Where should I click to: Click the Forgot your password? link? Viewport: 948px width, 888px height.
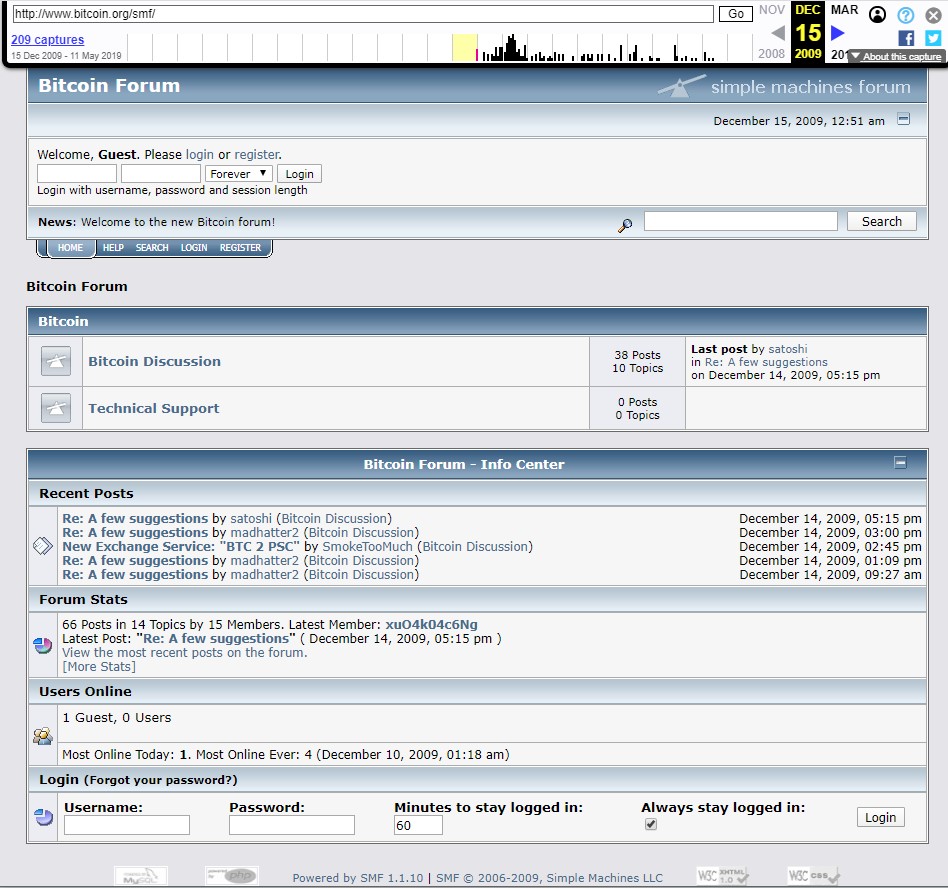click(160, 780)
